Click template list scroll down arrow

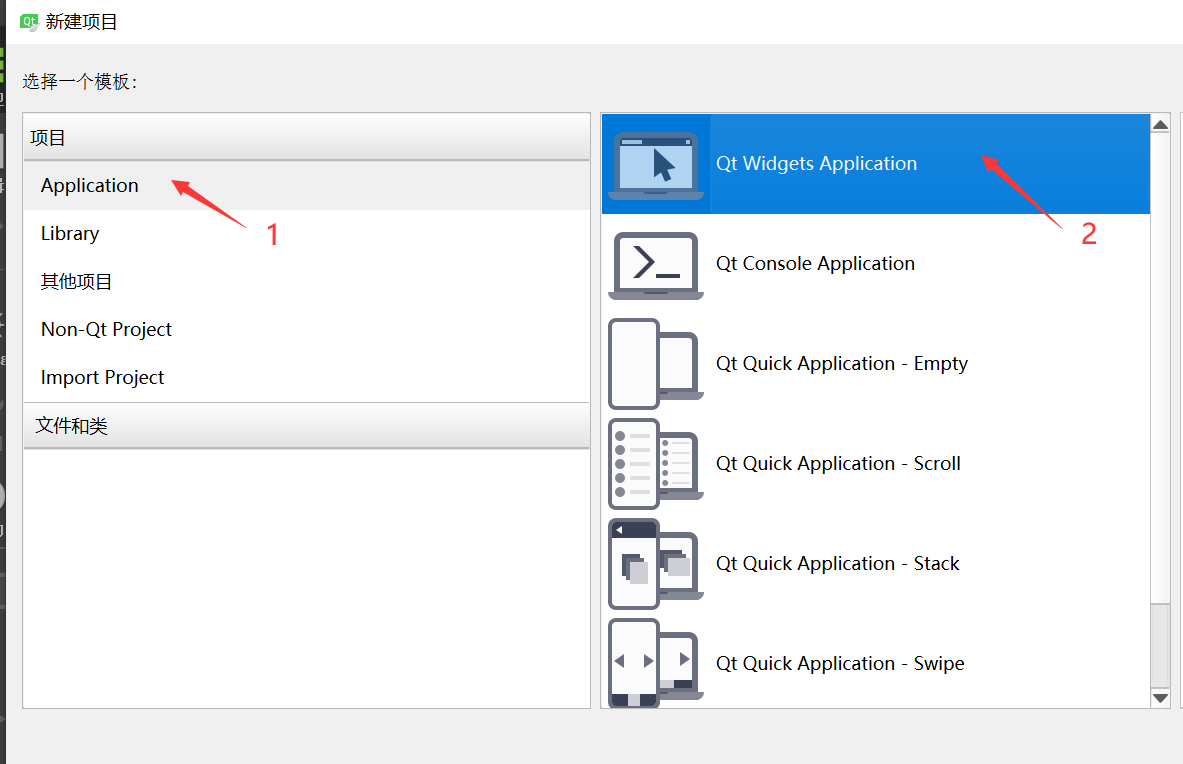[1160, 698]
